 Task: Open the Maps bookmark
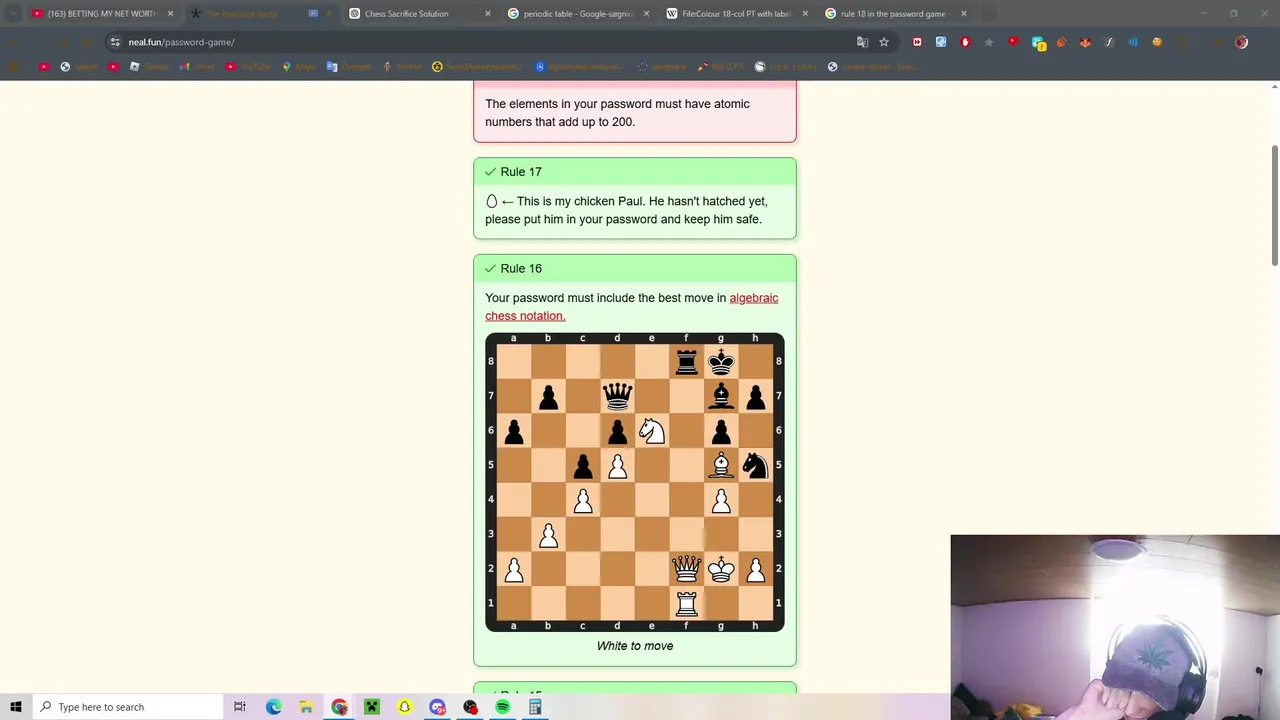pos(299,67)
